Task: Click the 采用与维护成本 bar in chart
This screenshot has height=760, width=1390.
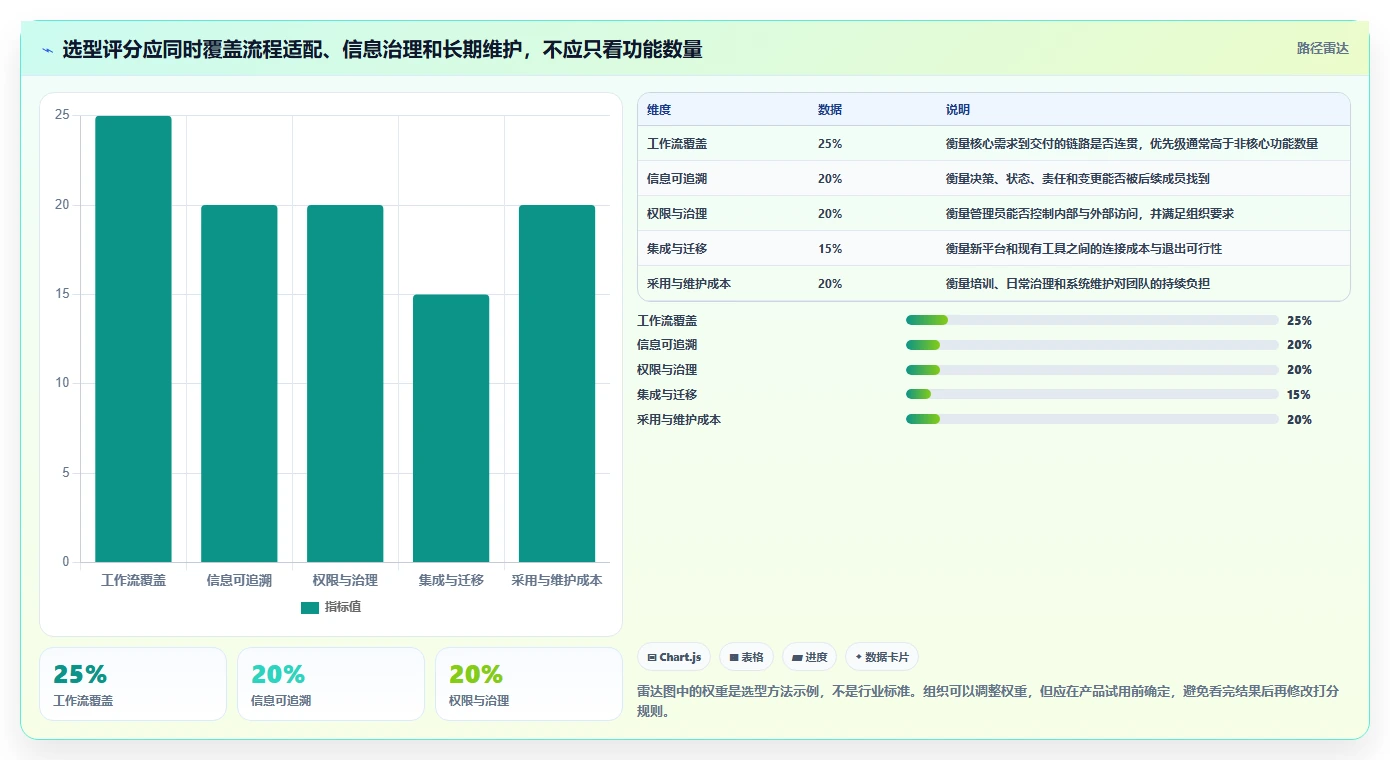Action: (557, 384)
